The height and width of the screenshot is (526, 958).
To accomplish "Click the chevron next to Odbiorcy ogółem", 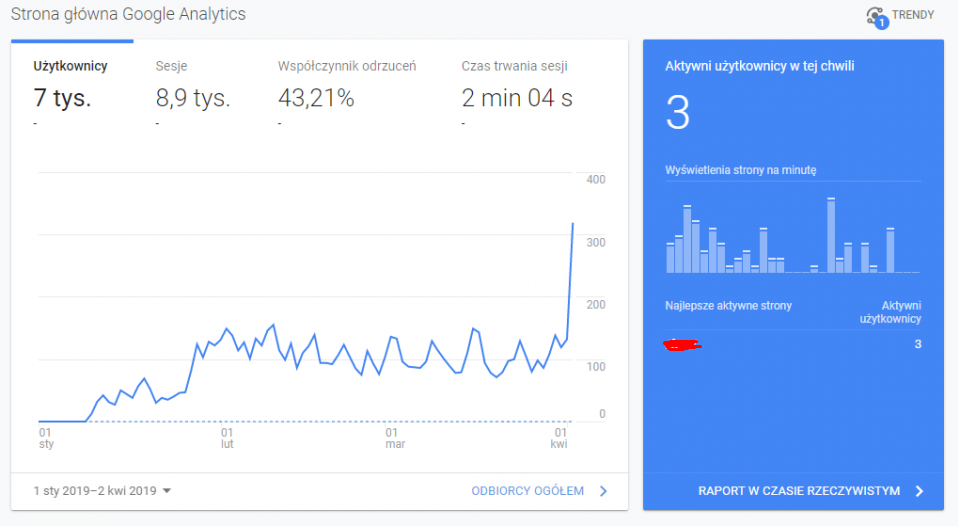I will [603, 491].
